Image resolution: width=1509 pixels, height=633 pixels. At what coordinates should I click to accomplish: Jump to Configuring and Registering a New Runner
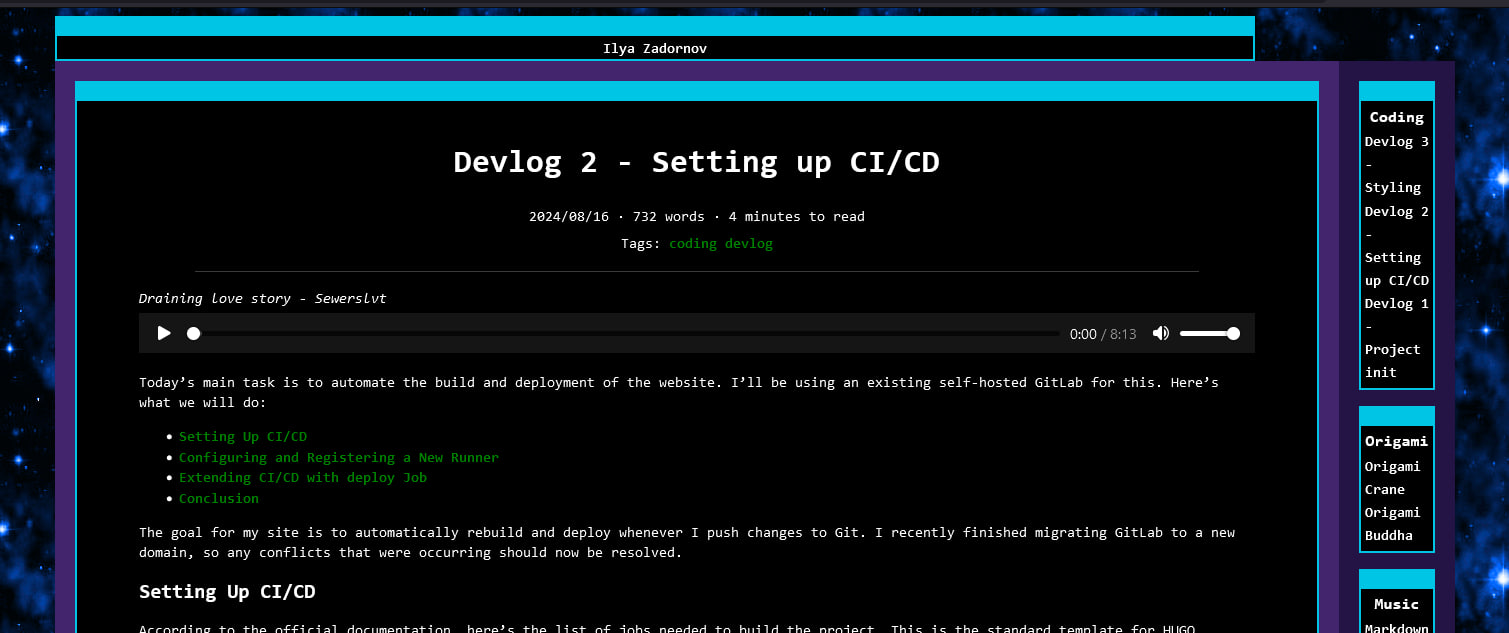pos(339,458)
